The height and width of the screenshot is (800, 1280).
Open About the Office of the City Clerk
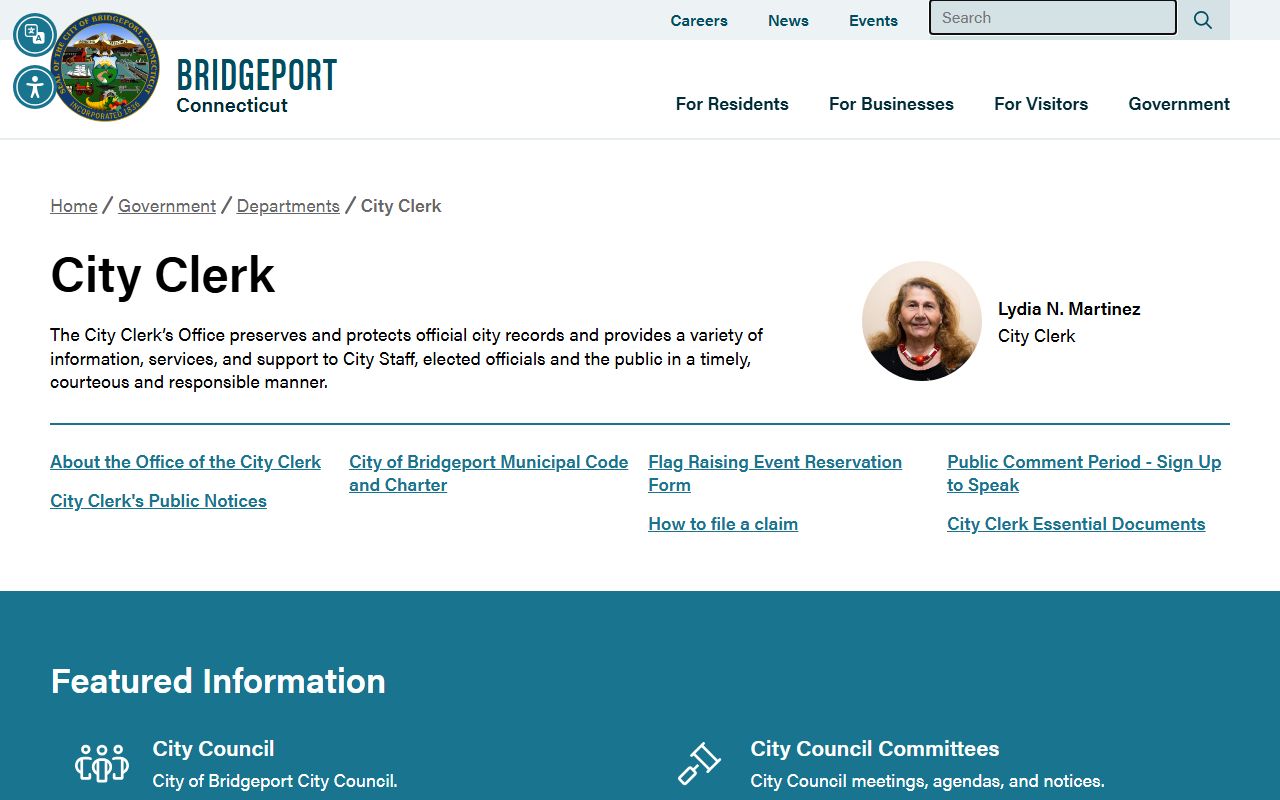click(185, 462)
